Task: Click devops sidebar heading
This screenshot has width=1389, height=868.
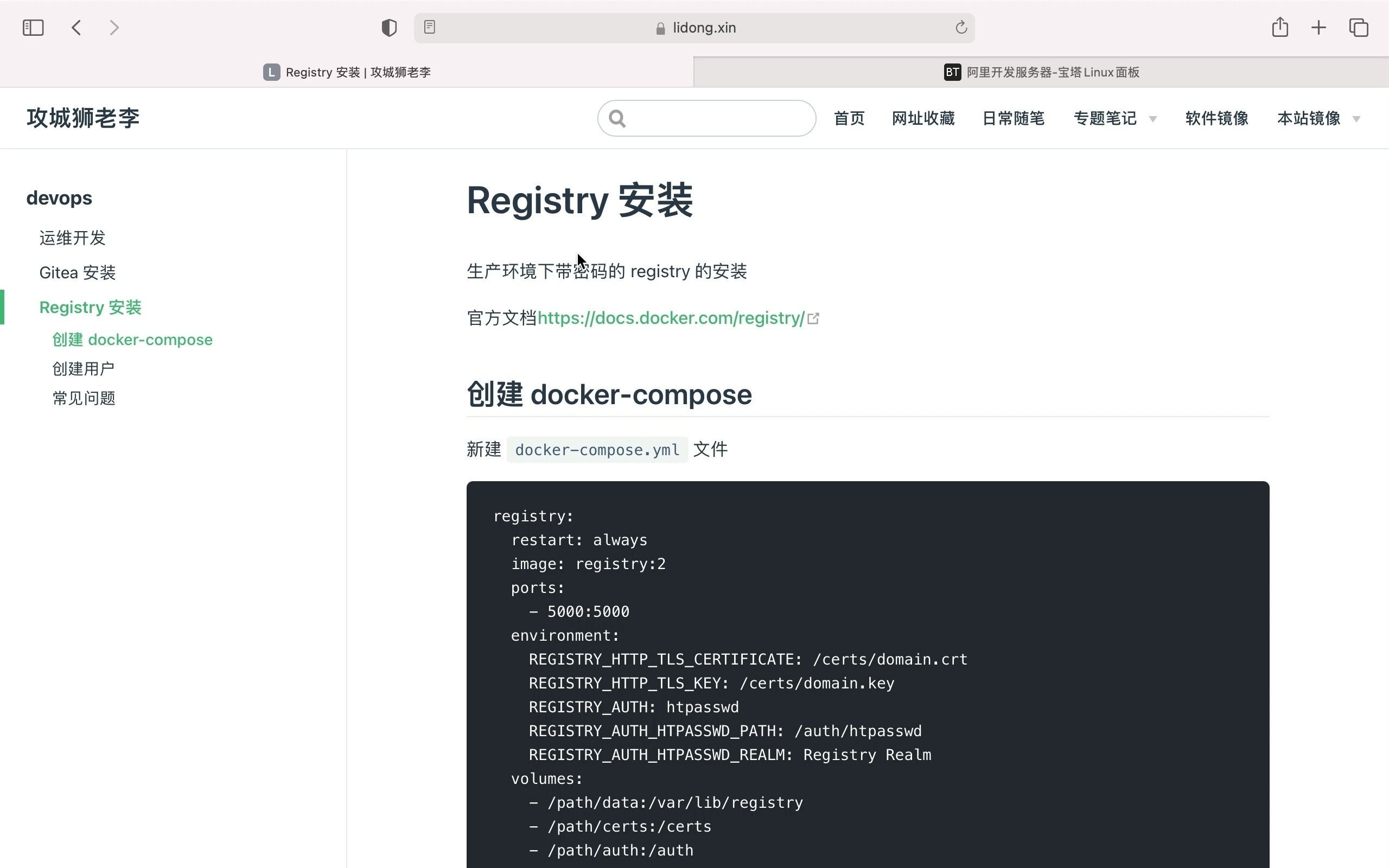Action: point(59,198)
